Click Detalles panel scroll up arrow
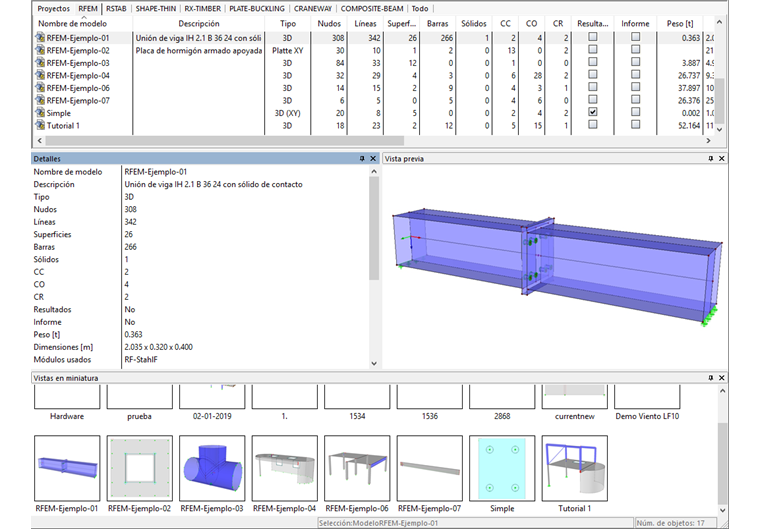Image resolution: width=760 pixels, height=529 pixels. click(x=374, y=172)
